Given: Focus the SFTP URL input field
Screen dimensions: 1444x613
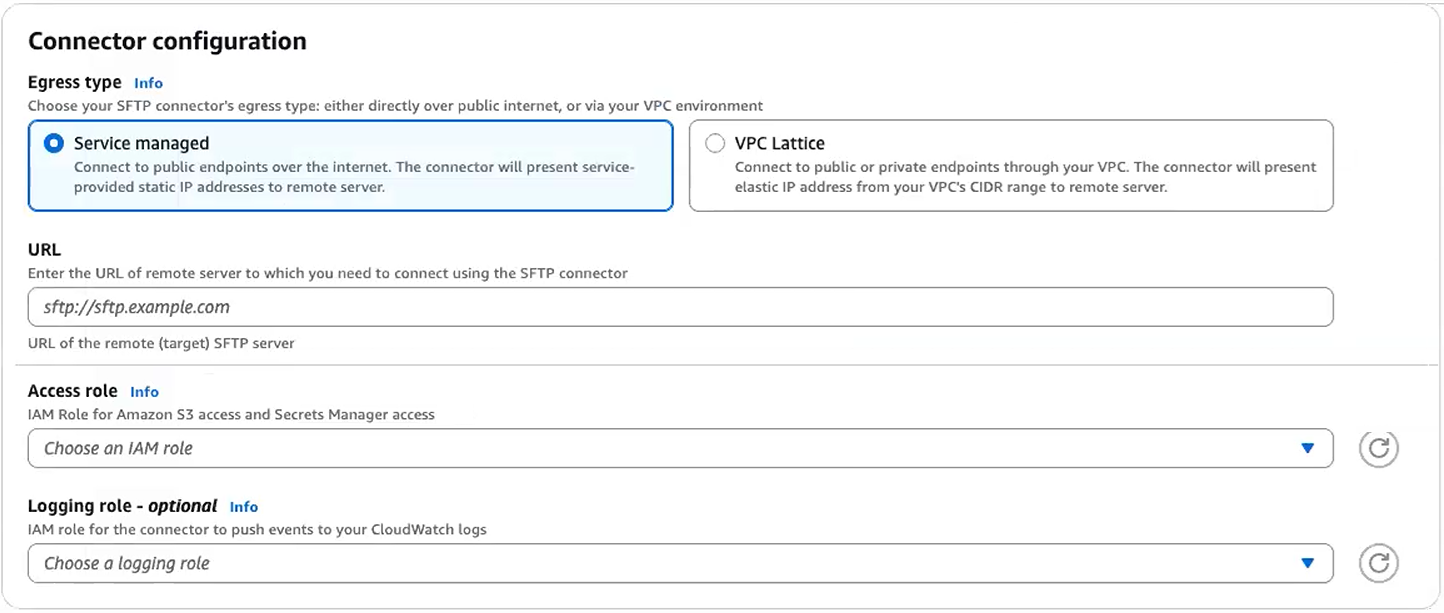Looking at the screenshot, I should [x=680, y=307].
